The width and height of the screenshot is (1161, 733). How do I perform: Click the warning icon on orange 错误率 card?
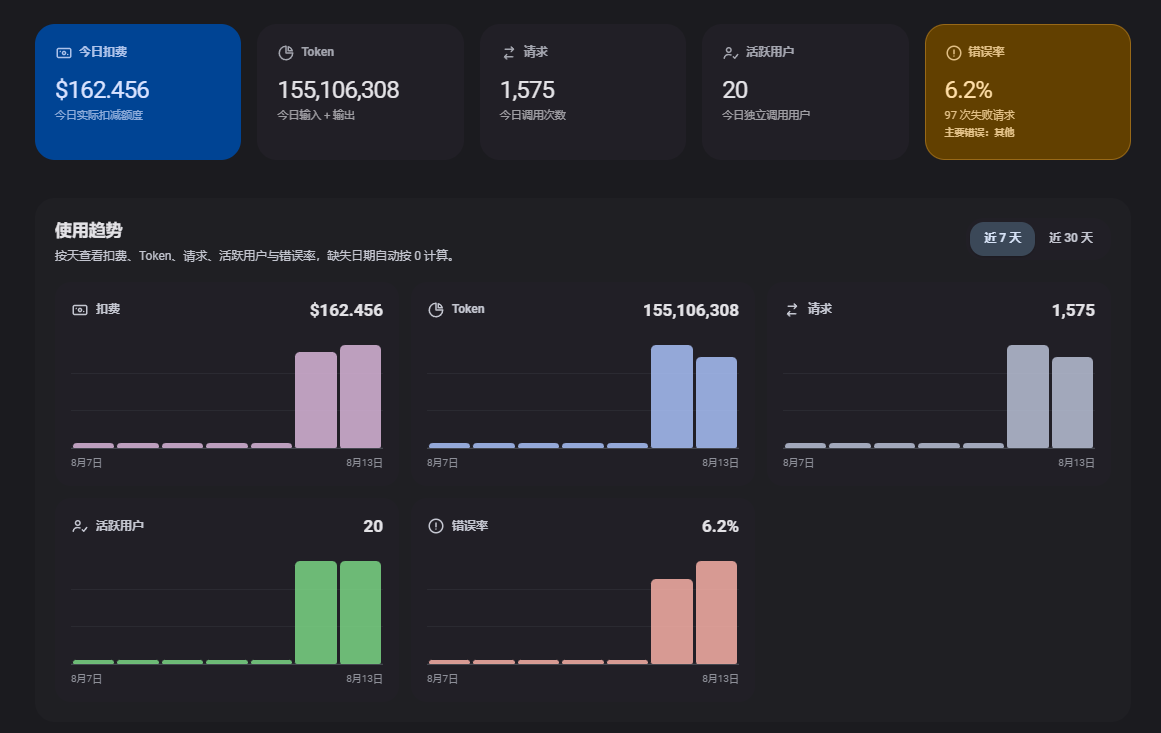pos(954,53)
